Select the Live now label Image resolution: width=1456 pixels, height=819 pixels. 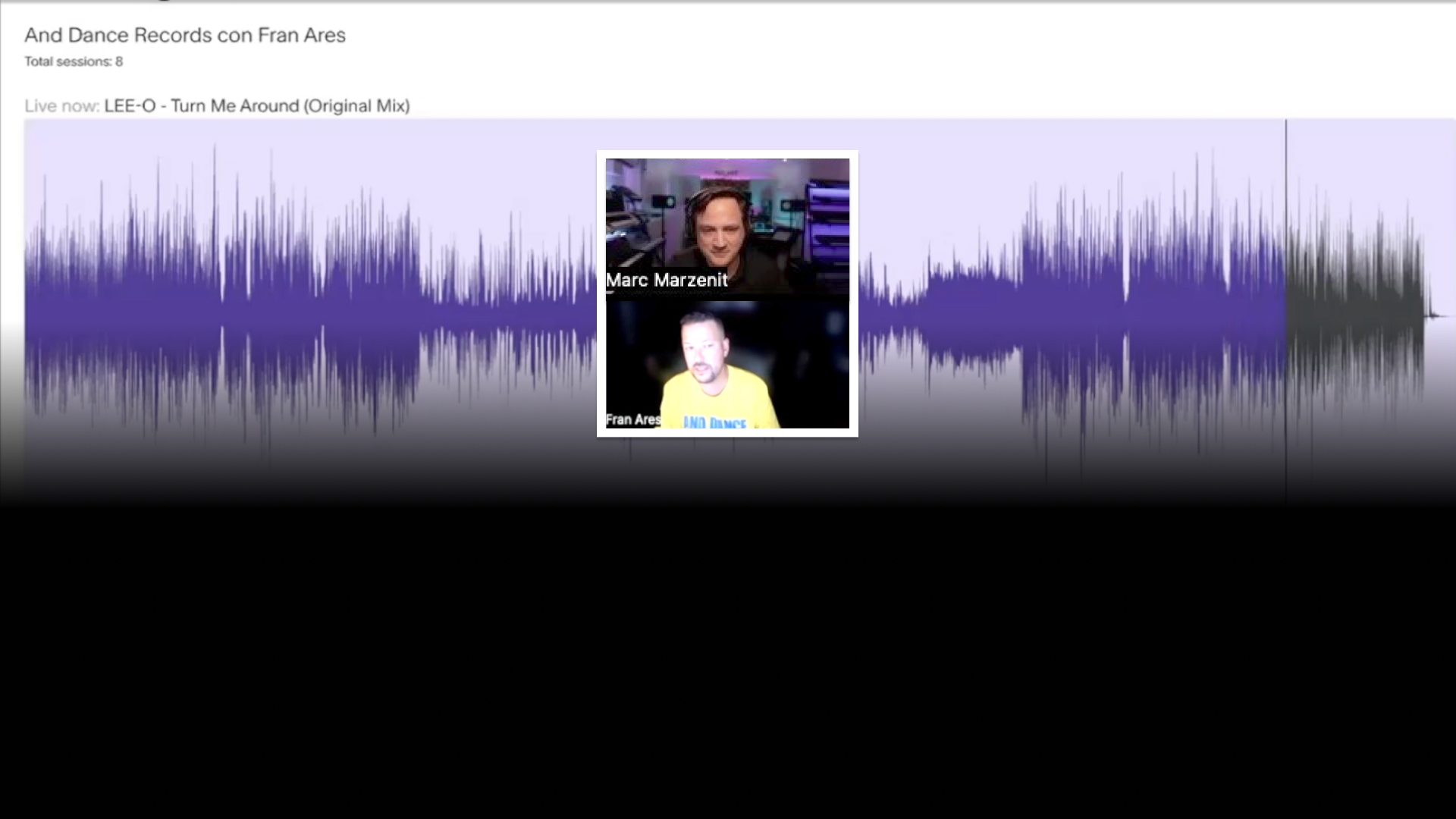coord(62,106)
